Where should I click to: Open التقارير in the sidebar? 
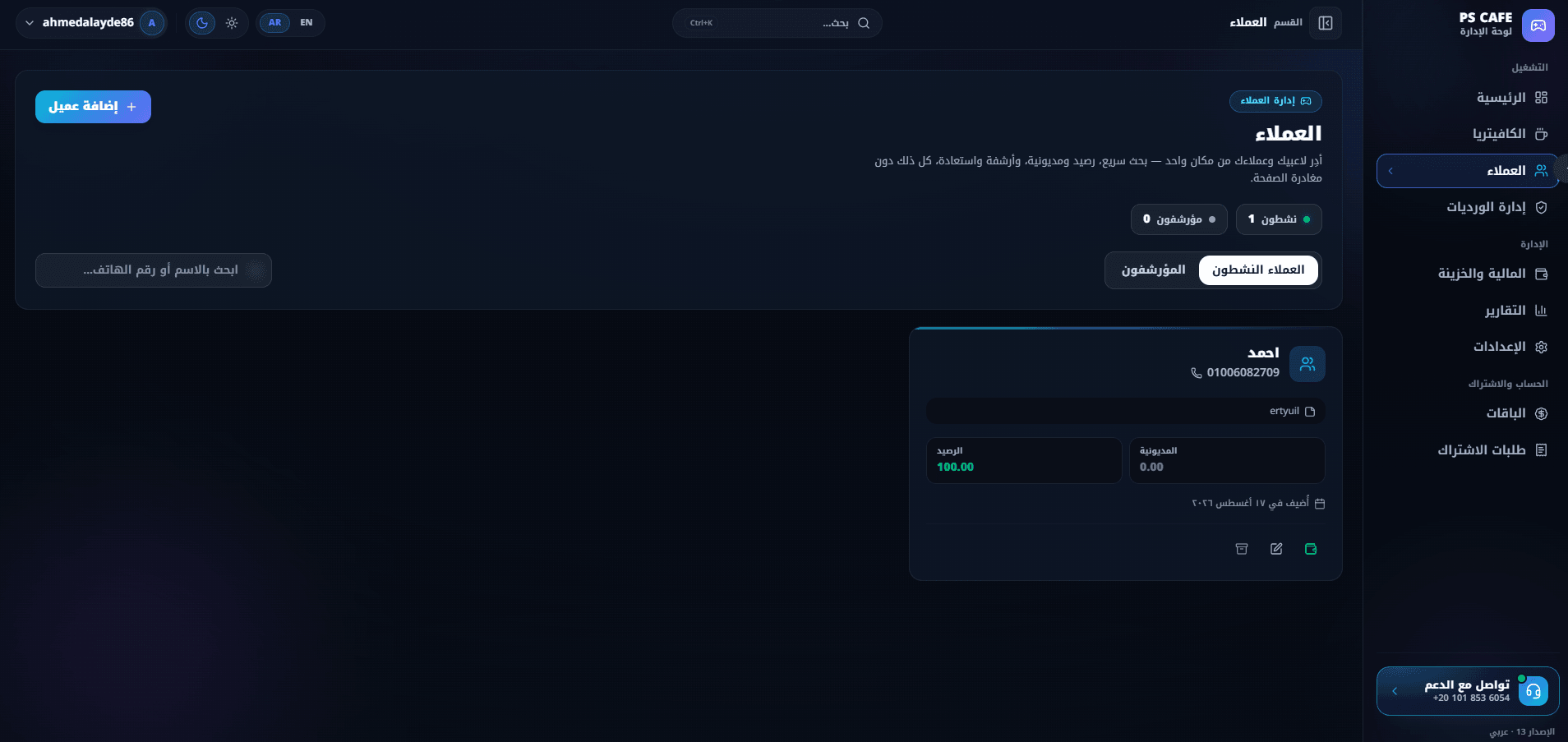click(1468, 311)
